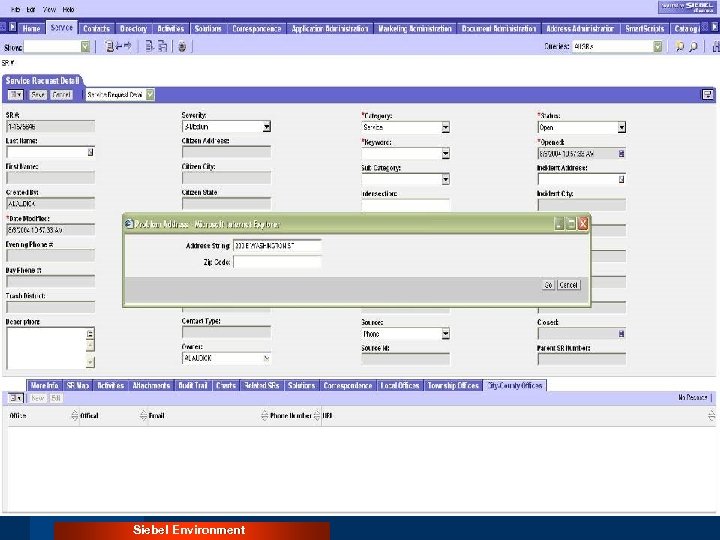This screenshot has width=720, height=540.
Task: Switch to the More Info view tab
Action: click(45, 385)
